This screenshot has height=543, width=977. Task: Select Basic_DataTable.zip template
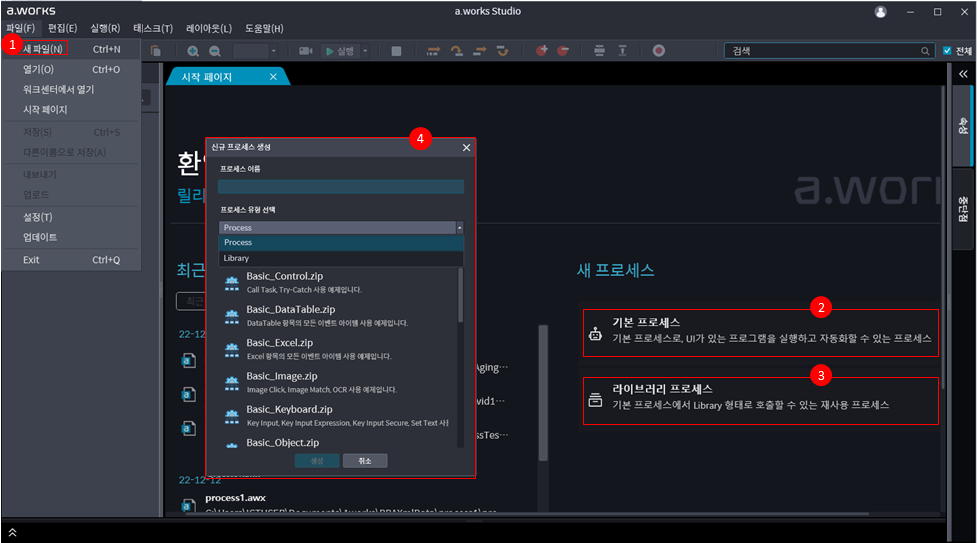338,315
